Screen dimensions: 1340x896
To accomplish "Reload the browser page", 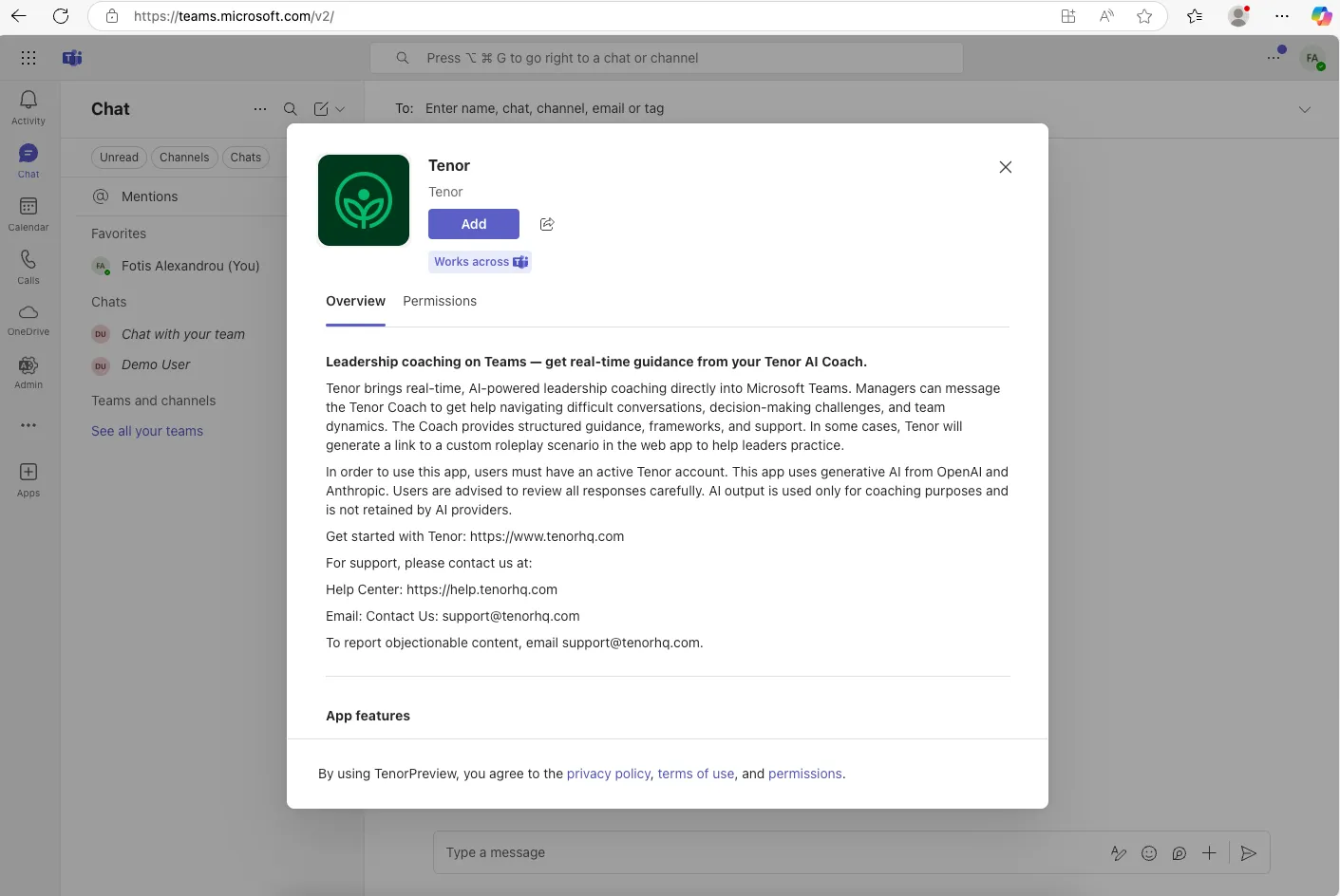I will coord(61,16).
